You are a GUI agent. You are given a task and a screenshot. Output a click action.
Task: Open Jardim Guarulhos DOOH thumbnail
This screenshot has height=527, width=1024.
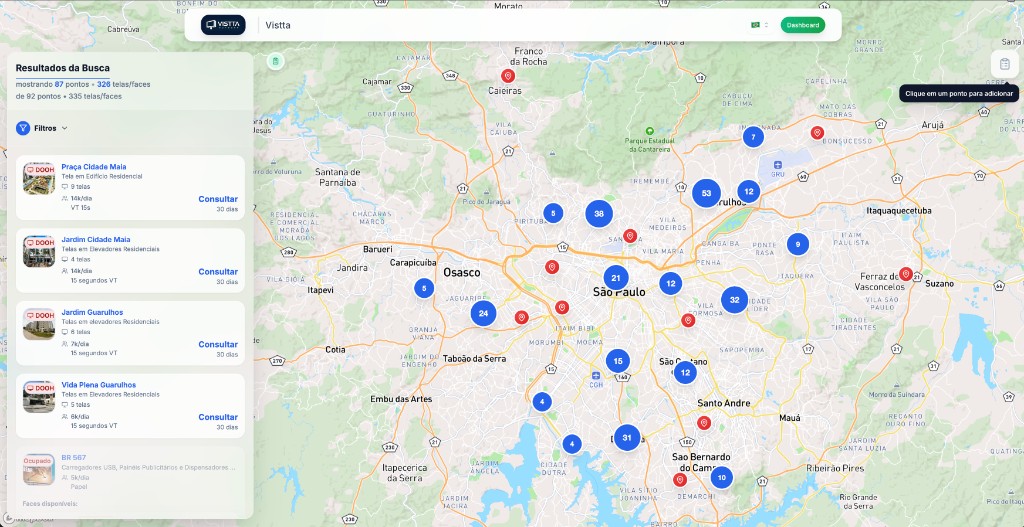39,324
